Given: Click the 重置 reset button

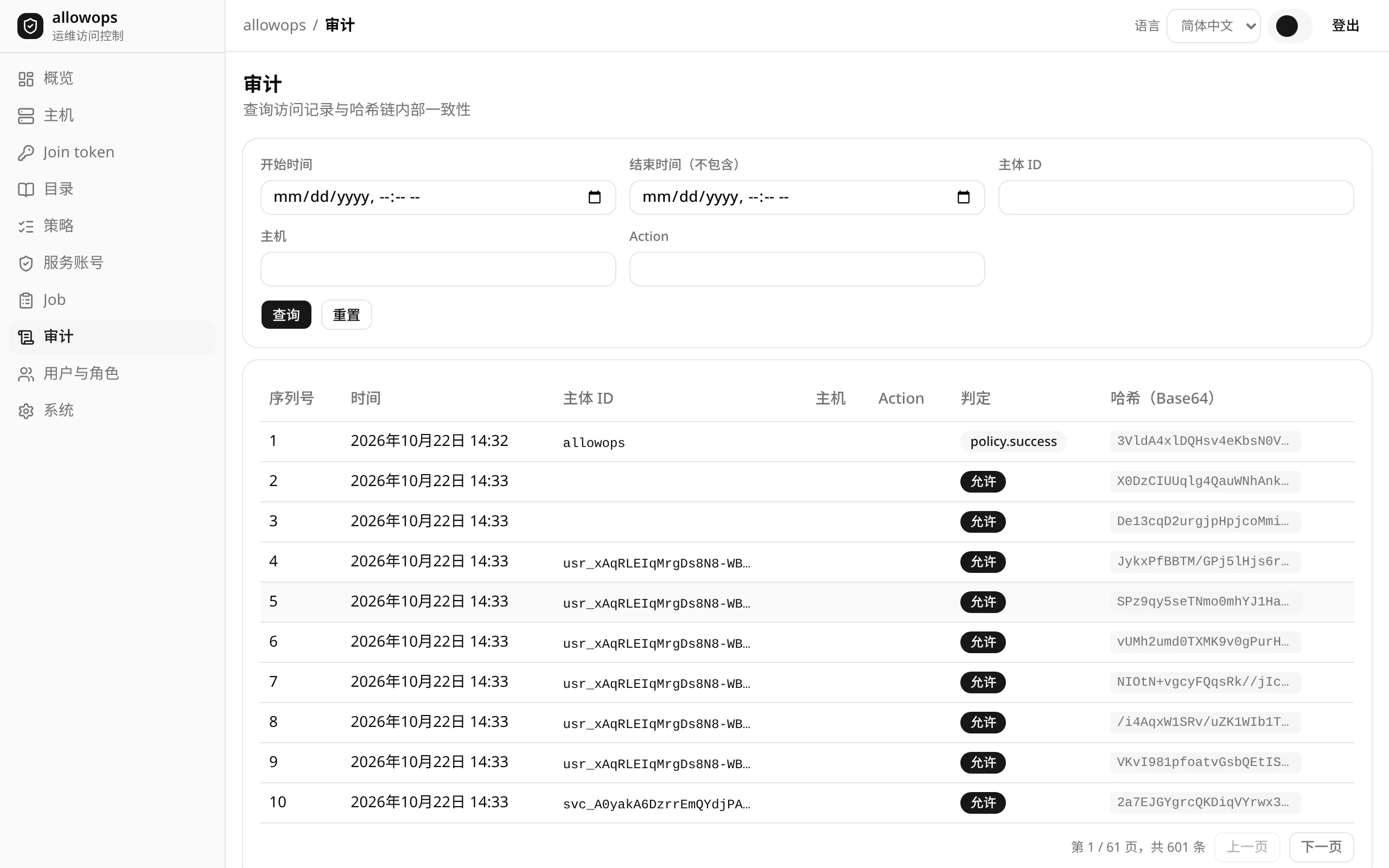Looking at the screenshot, I should (346, 315).
